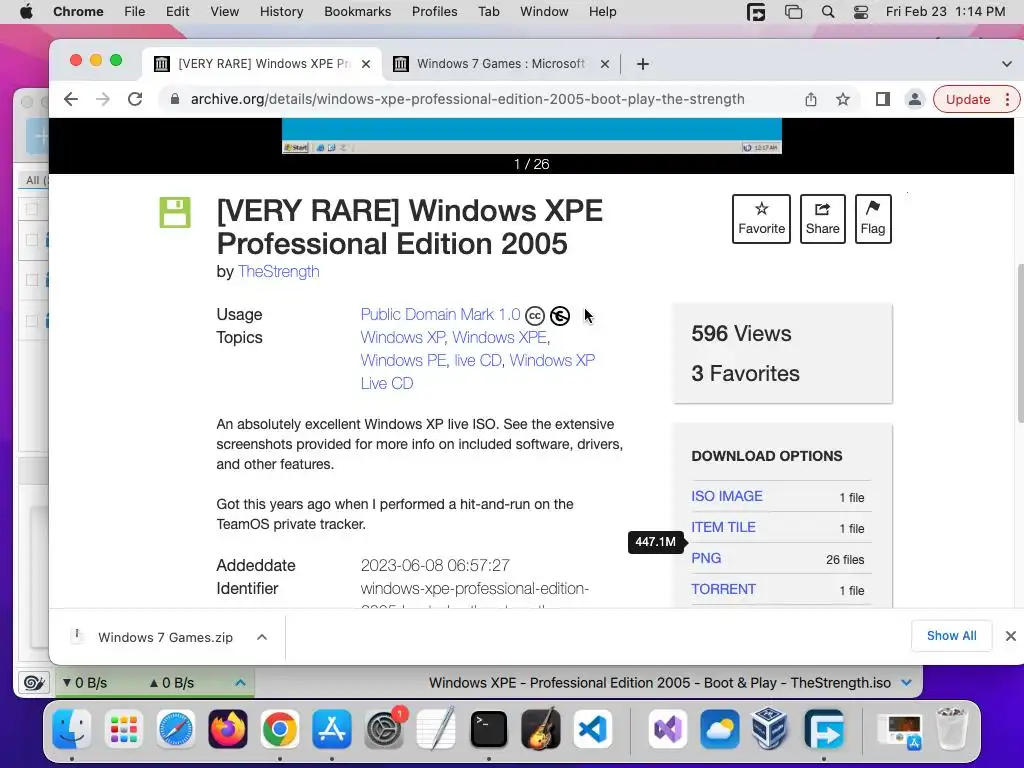Image resolution: width=1024 pixels, height=768 pixels.
Task: Click the site info lock icon
Action: click(x=174, y=99)
